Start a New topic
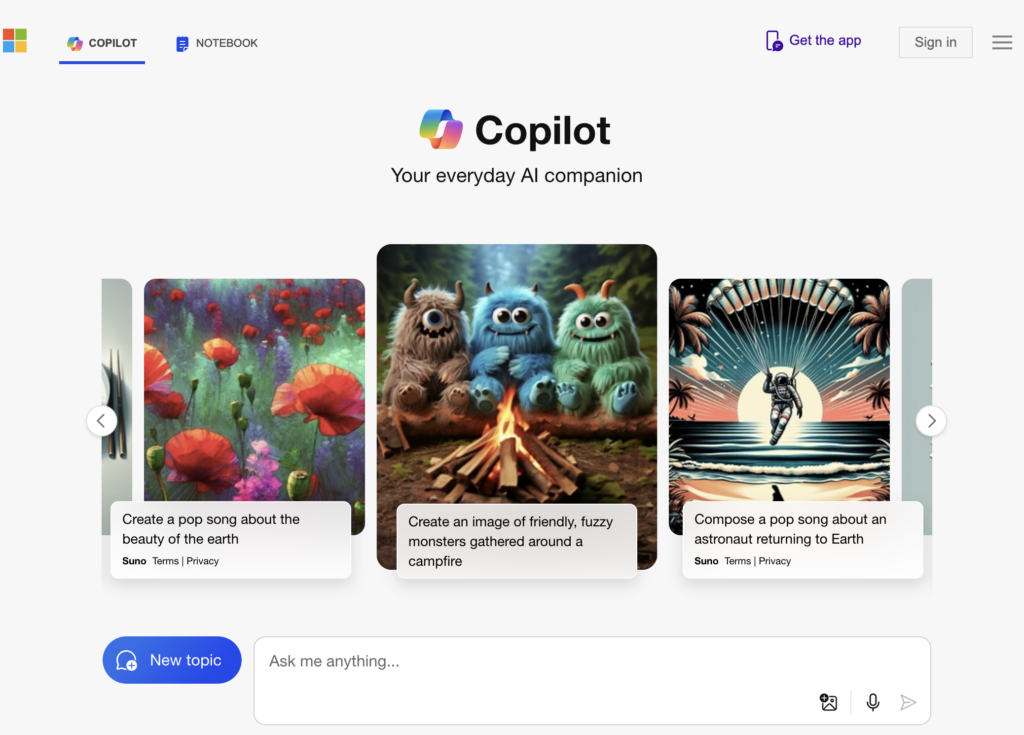1024x735 pixels. 172,660
